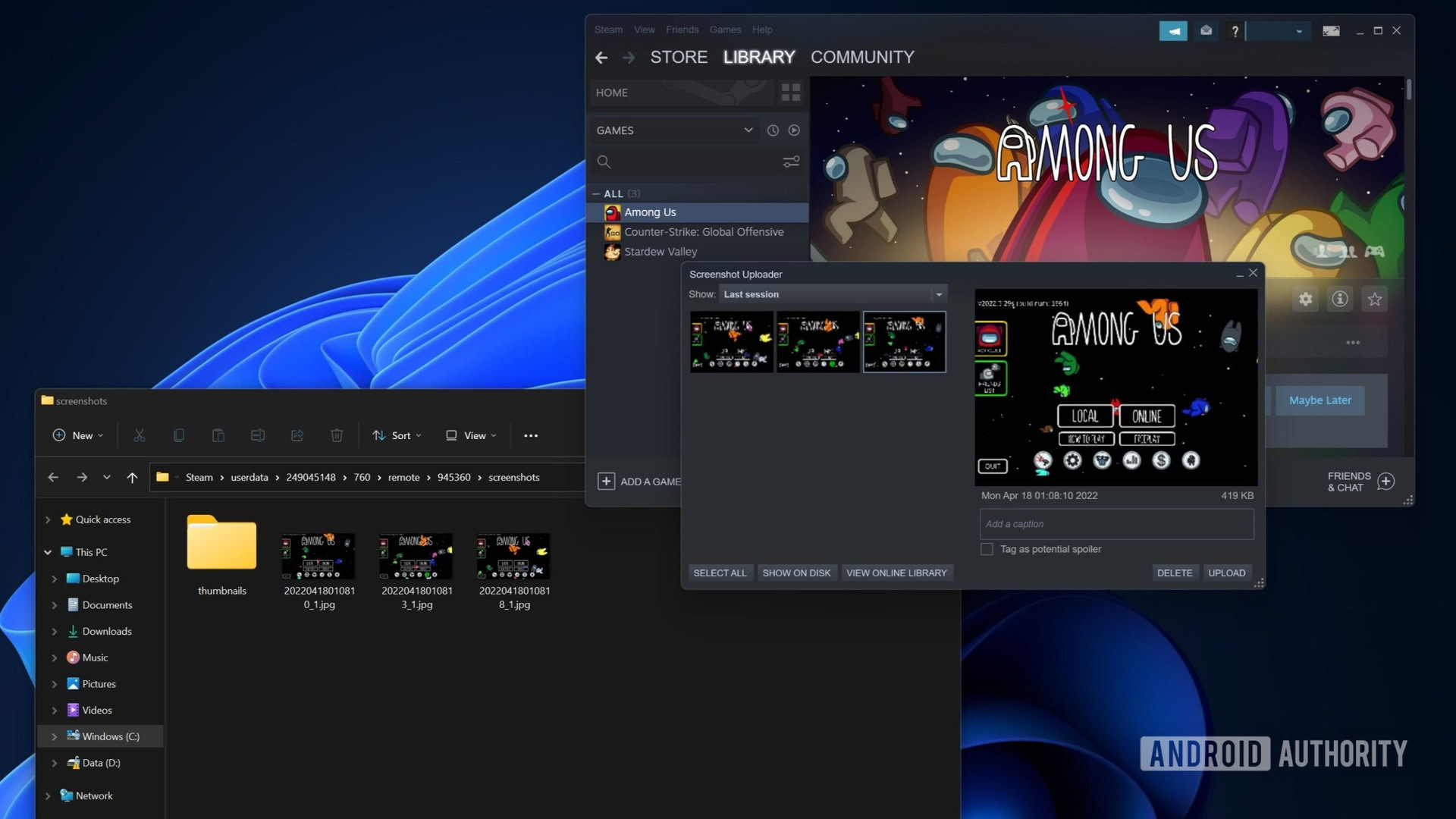Expand the GAMES filter dropdown
The image size is (1456, 819).
pyautogui.click(x=748, y=130)
